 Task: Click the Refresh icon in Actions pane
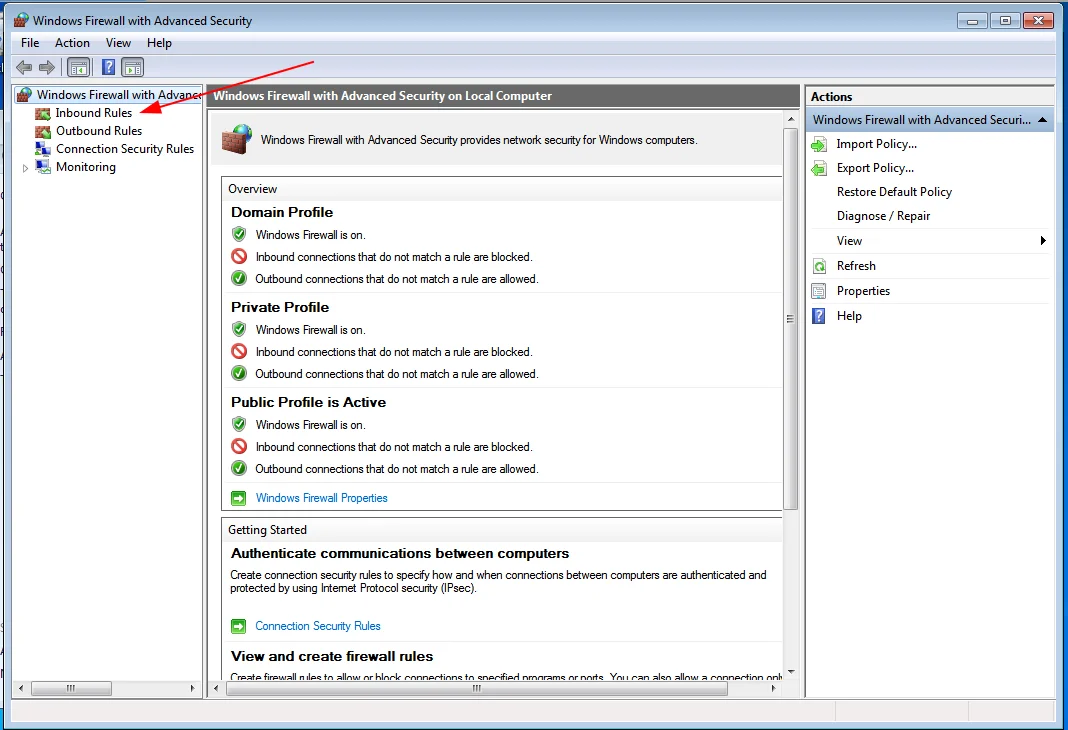click(819, 266)
